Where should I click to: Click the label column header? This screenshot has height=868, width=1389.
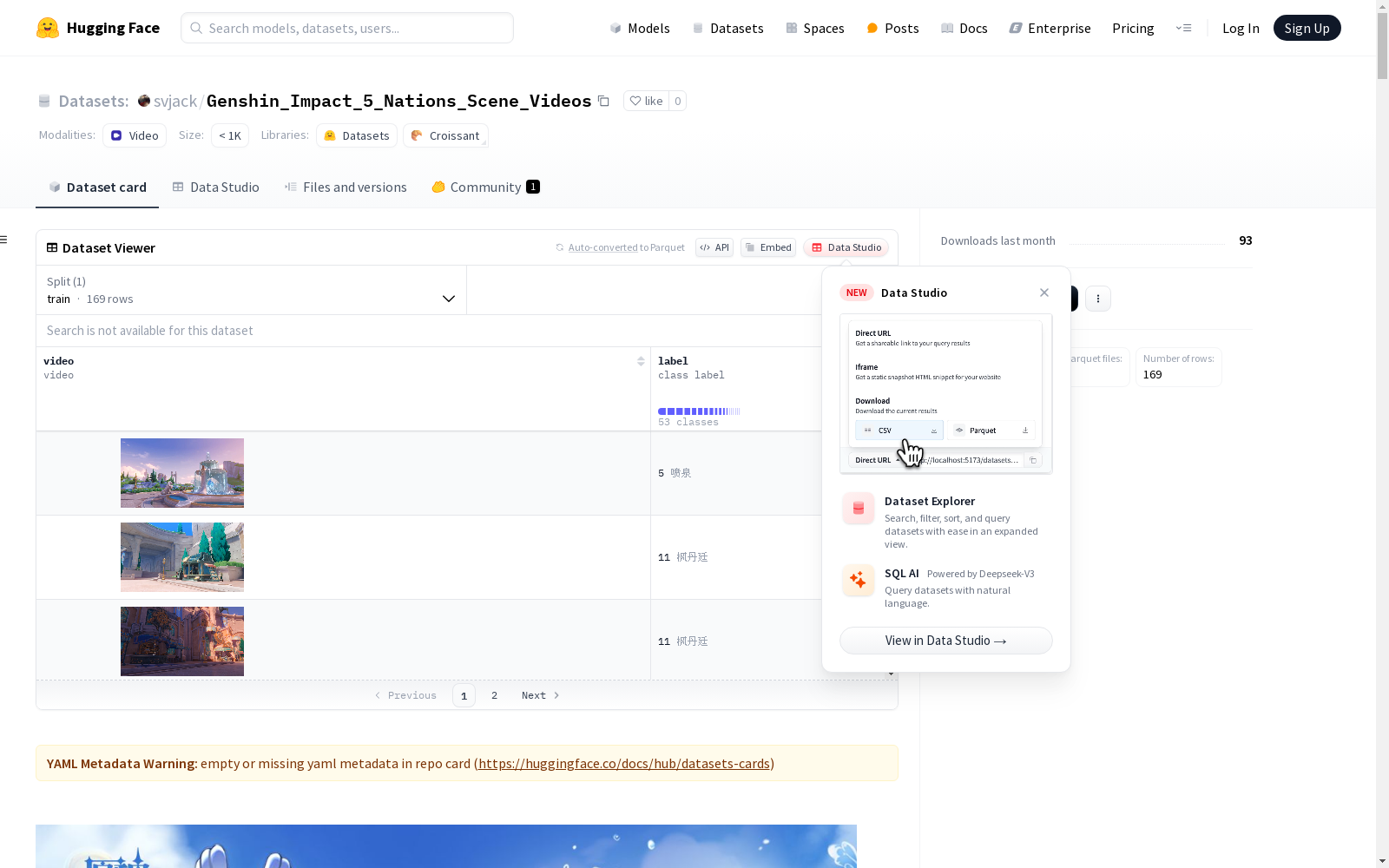tap(673, 361)
